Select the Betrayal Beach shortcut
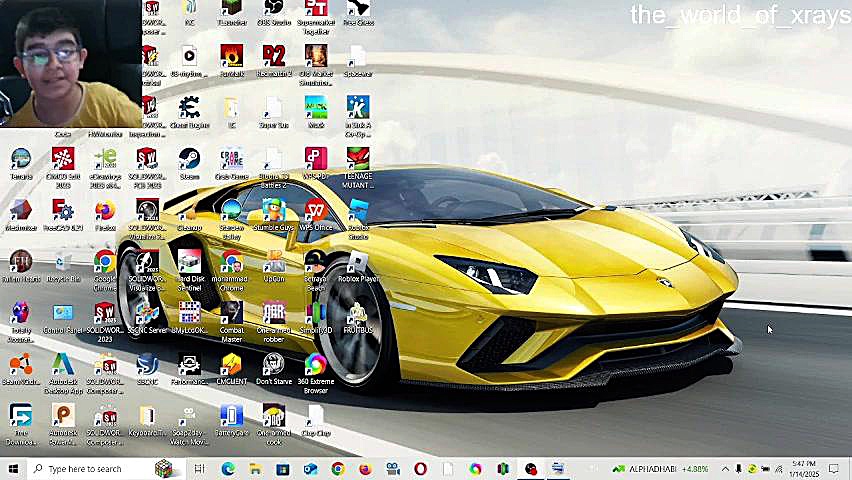Screen dimensions: 852x480 pos(316,270)
